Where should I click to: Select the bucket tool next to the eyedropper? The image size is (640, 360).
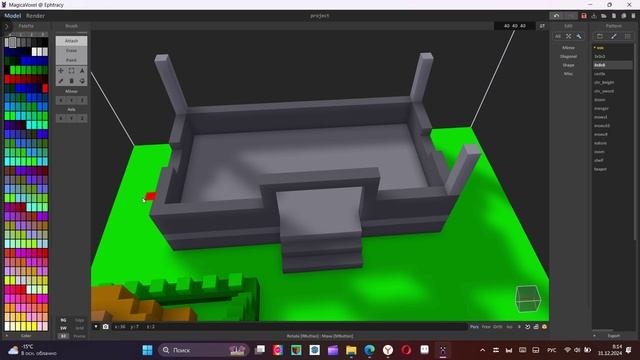pos(71,81)
